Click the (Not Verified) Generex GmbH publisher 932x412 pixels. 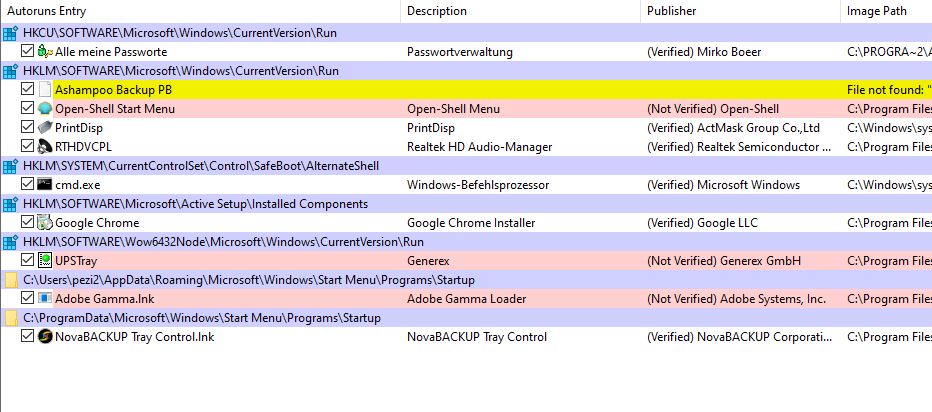(723, 261)
